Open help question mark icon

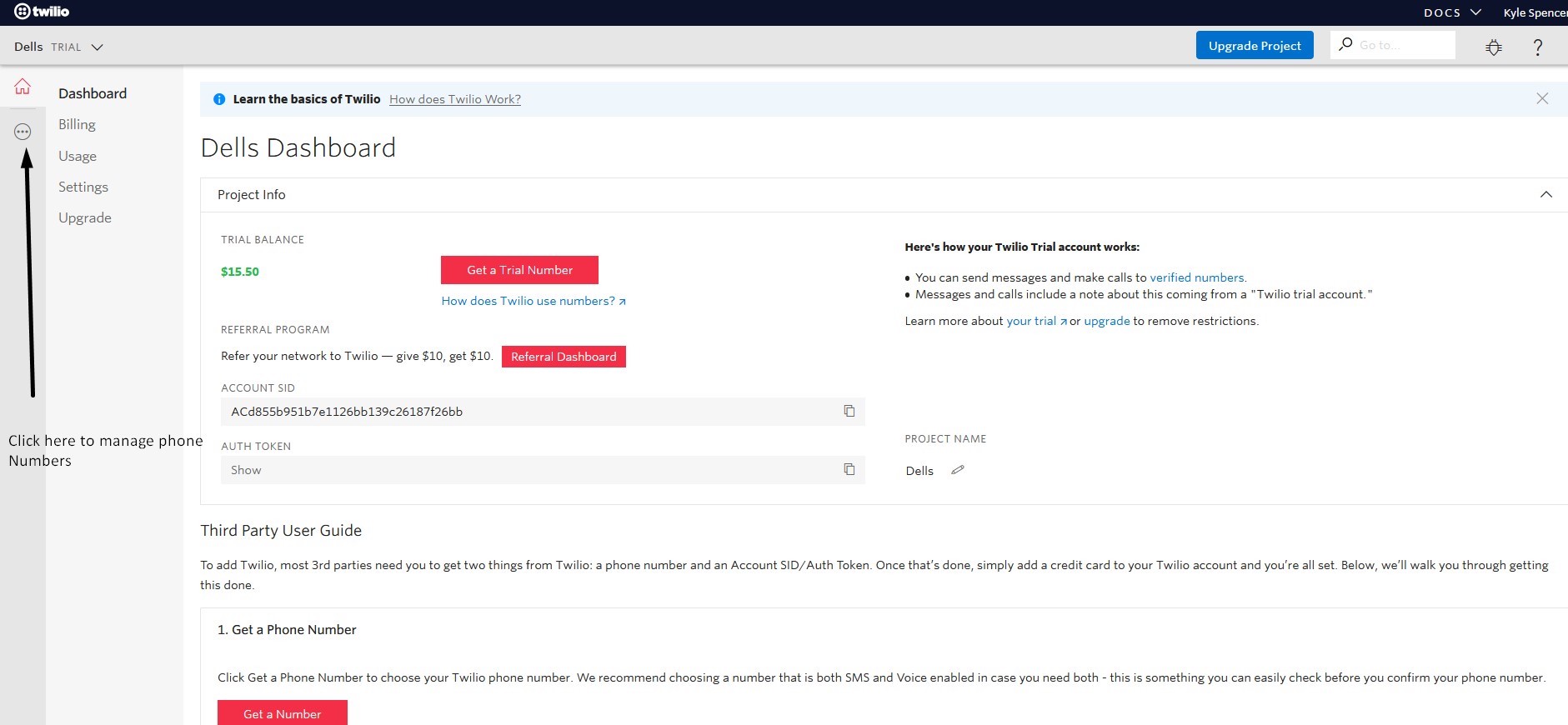(x=1537, y=47)
